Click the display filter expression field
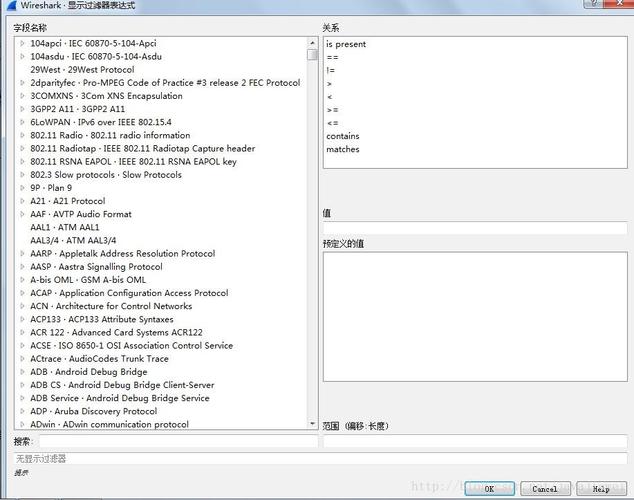Viewport: 634px width, 500px height. 320,458
